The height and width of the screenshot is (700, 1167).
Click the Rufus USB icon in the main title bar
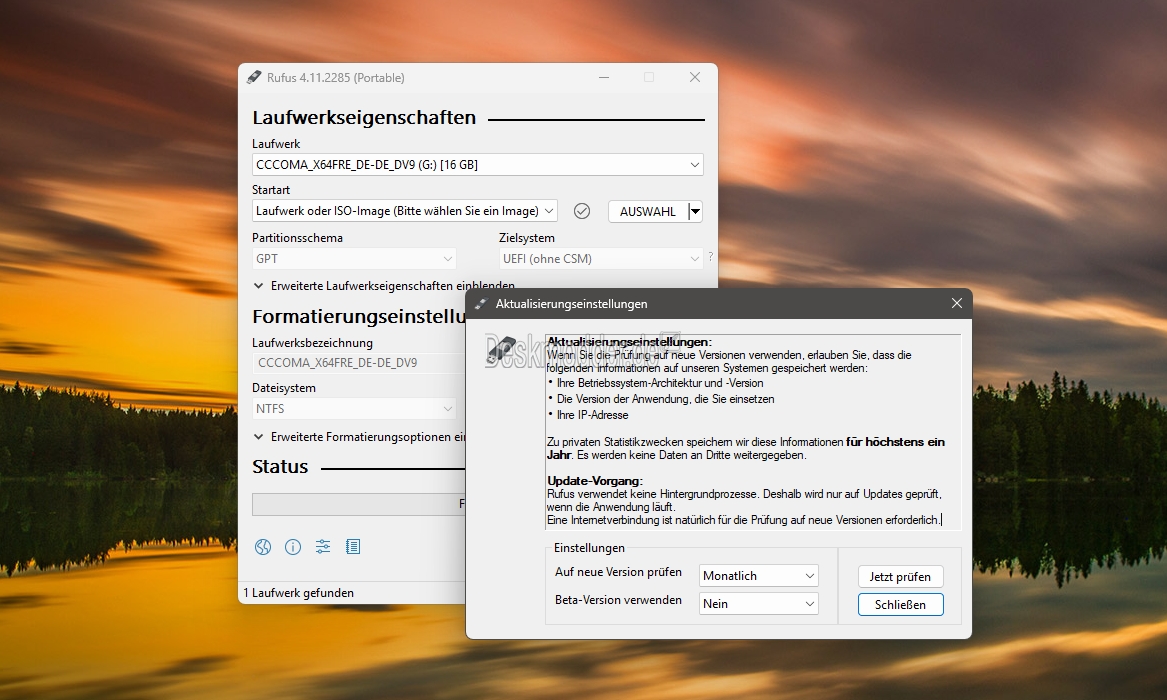coord(254,78)
